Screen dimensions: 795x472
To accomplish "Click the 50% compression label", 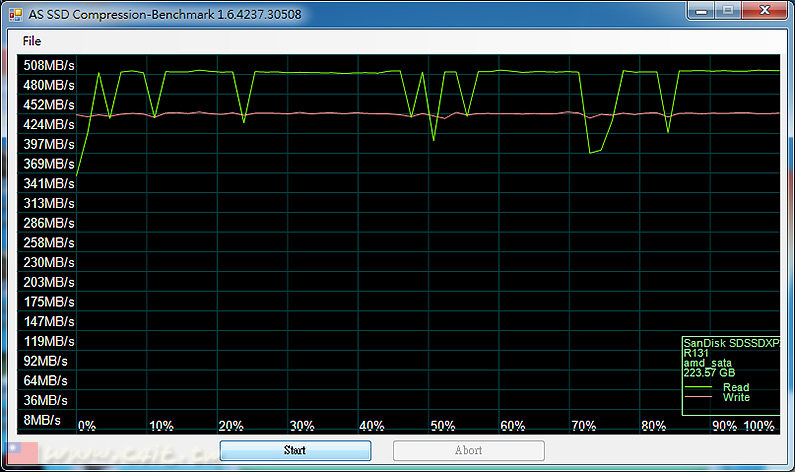I will point(443,426).
